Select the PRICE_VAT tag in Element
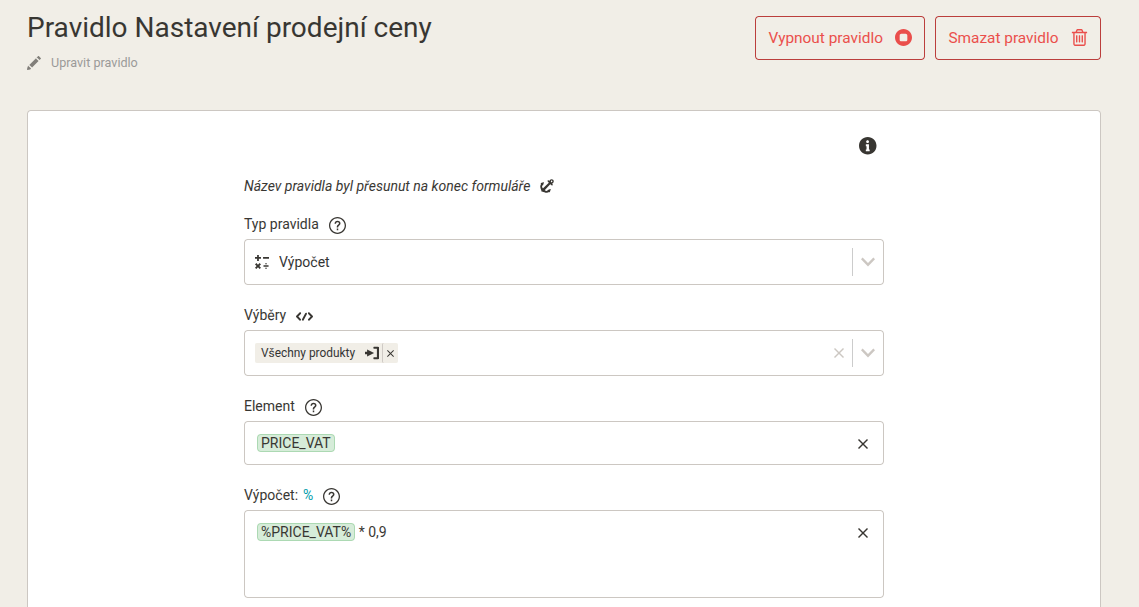Image resolution: width=1139 pixels, height=607 pixels. tap(296, 443)
